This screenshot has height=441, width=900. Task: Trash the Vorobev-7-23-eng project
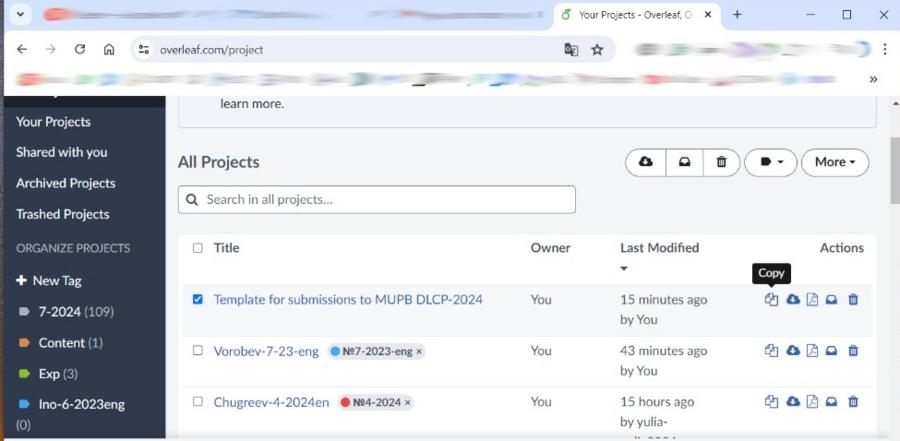(854, 351)
